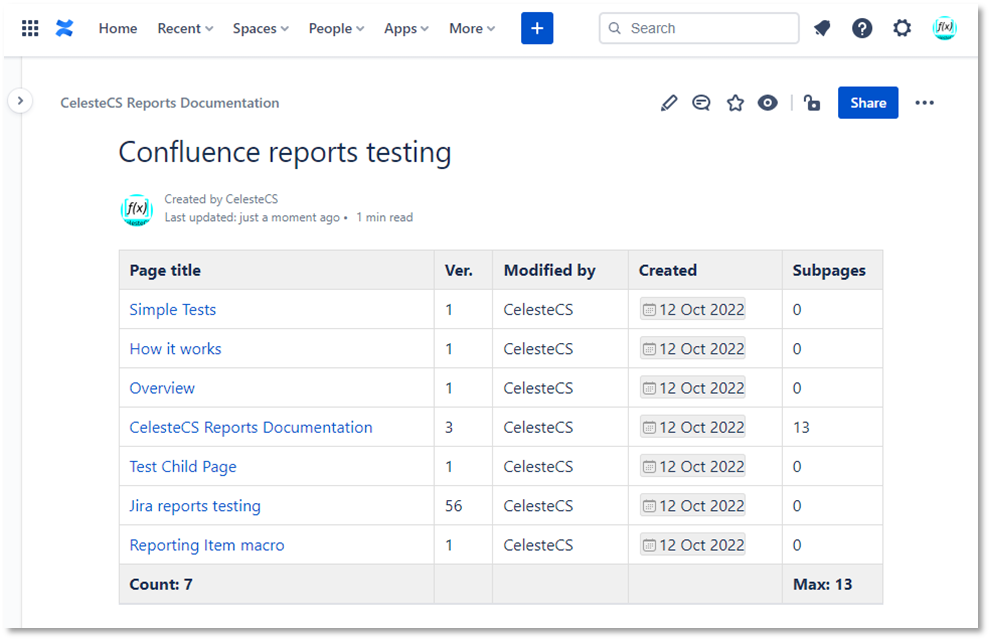Click the Confluence logo icon

point(64,28)
